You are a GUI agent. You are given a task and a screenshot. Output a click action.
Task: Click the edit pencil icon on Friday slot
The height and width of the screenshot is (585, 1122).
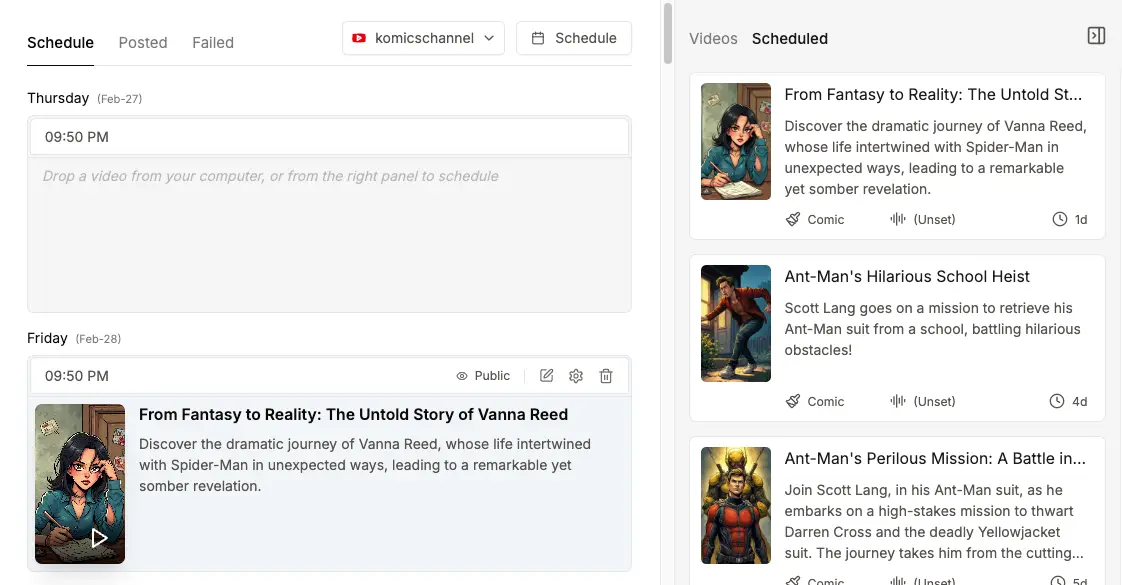546,376
